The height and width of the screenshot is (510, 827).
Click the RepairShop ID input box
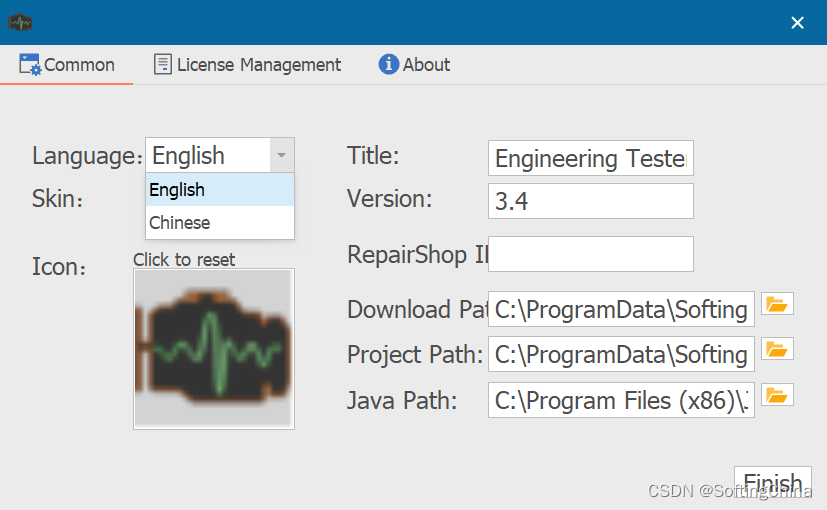pos(590,254)
